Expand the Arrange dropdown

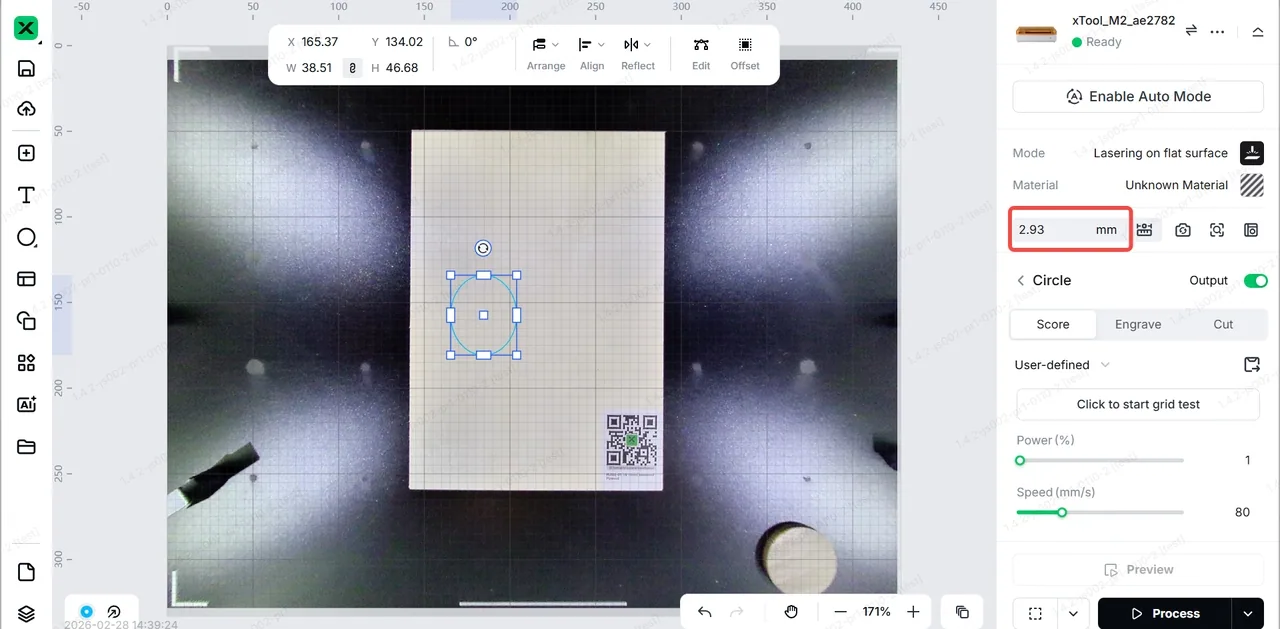coord(546,54)
